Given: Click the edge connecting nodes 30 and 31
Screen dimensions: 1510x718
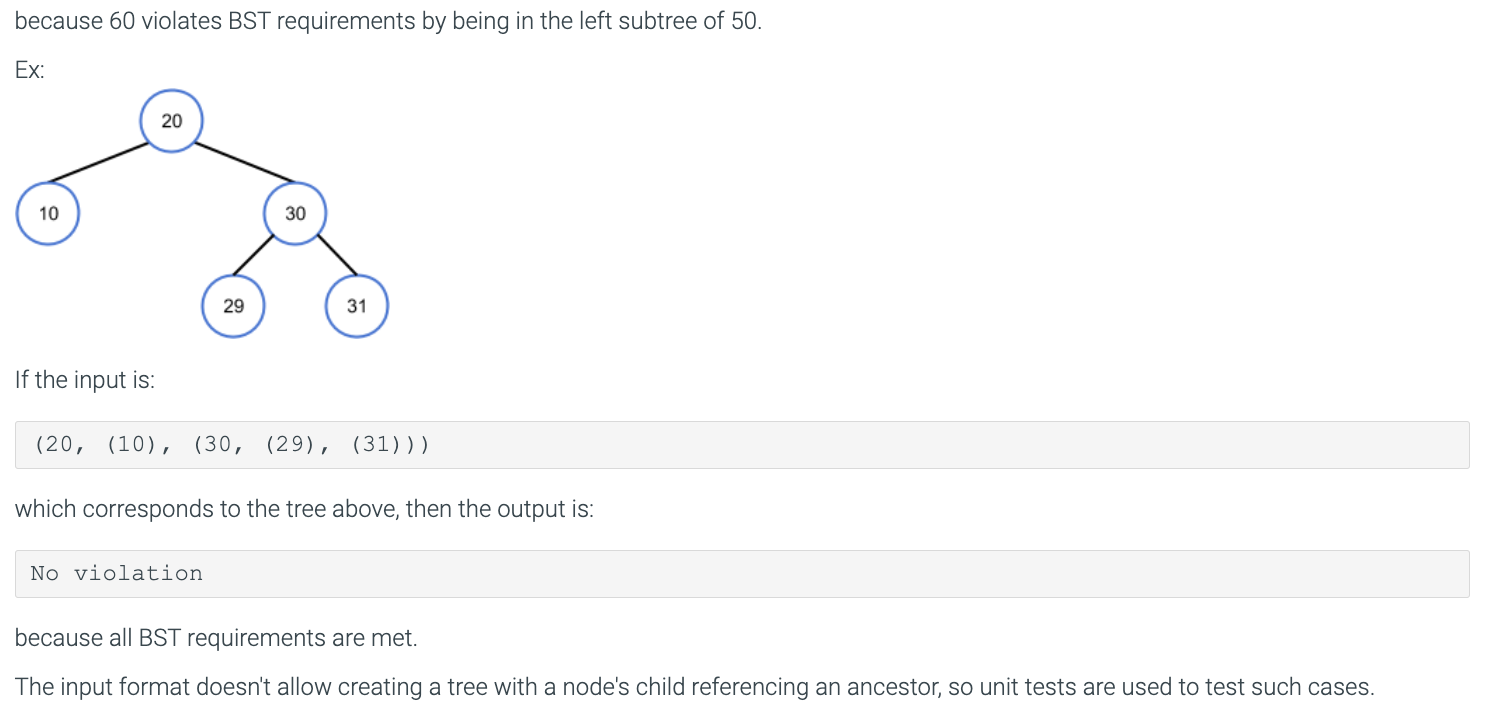Looking at the screenshot, I should click(x=337, y=255).
